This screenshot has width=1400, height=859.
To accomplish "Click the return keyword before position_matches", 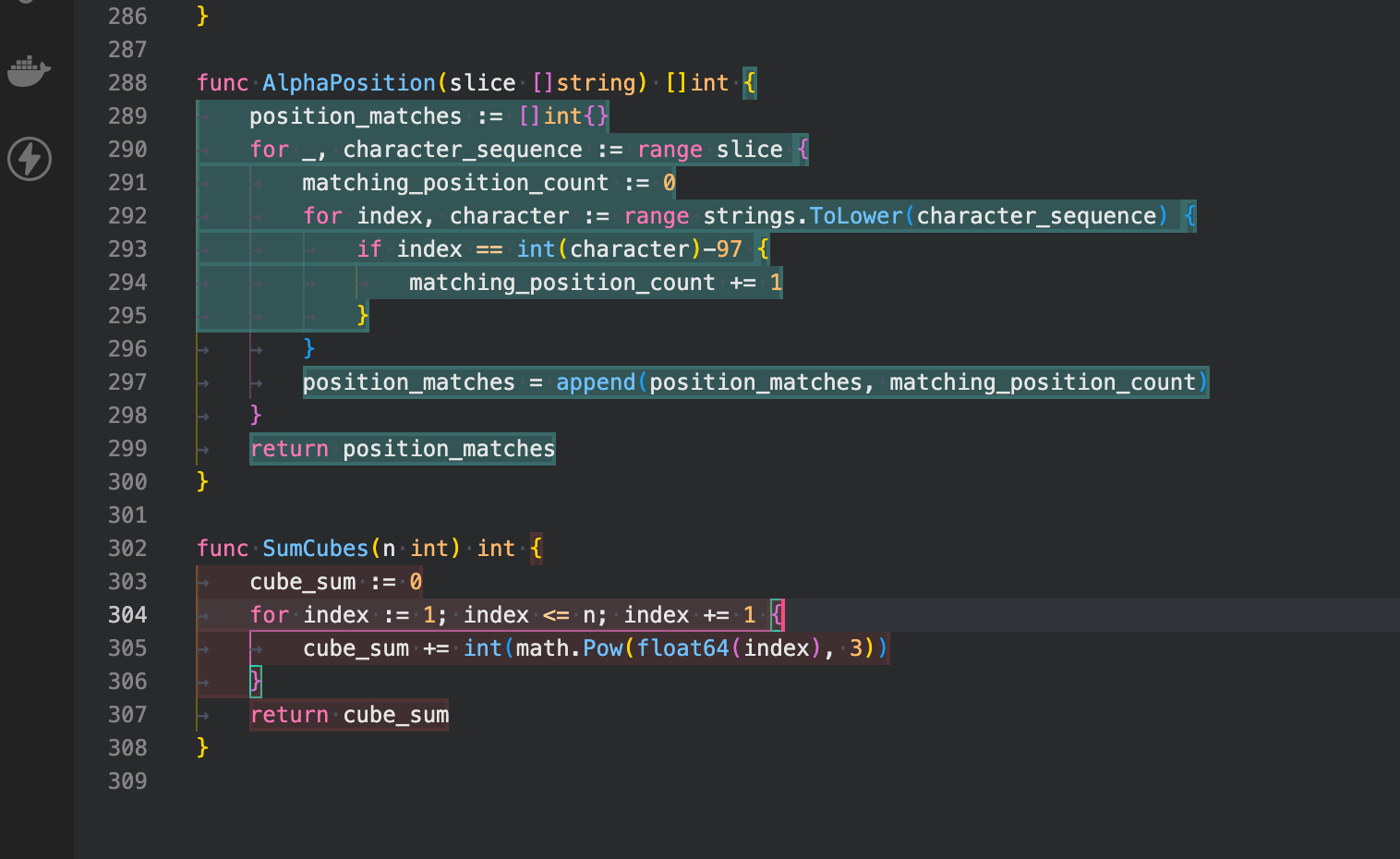I will coord(289,449).
